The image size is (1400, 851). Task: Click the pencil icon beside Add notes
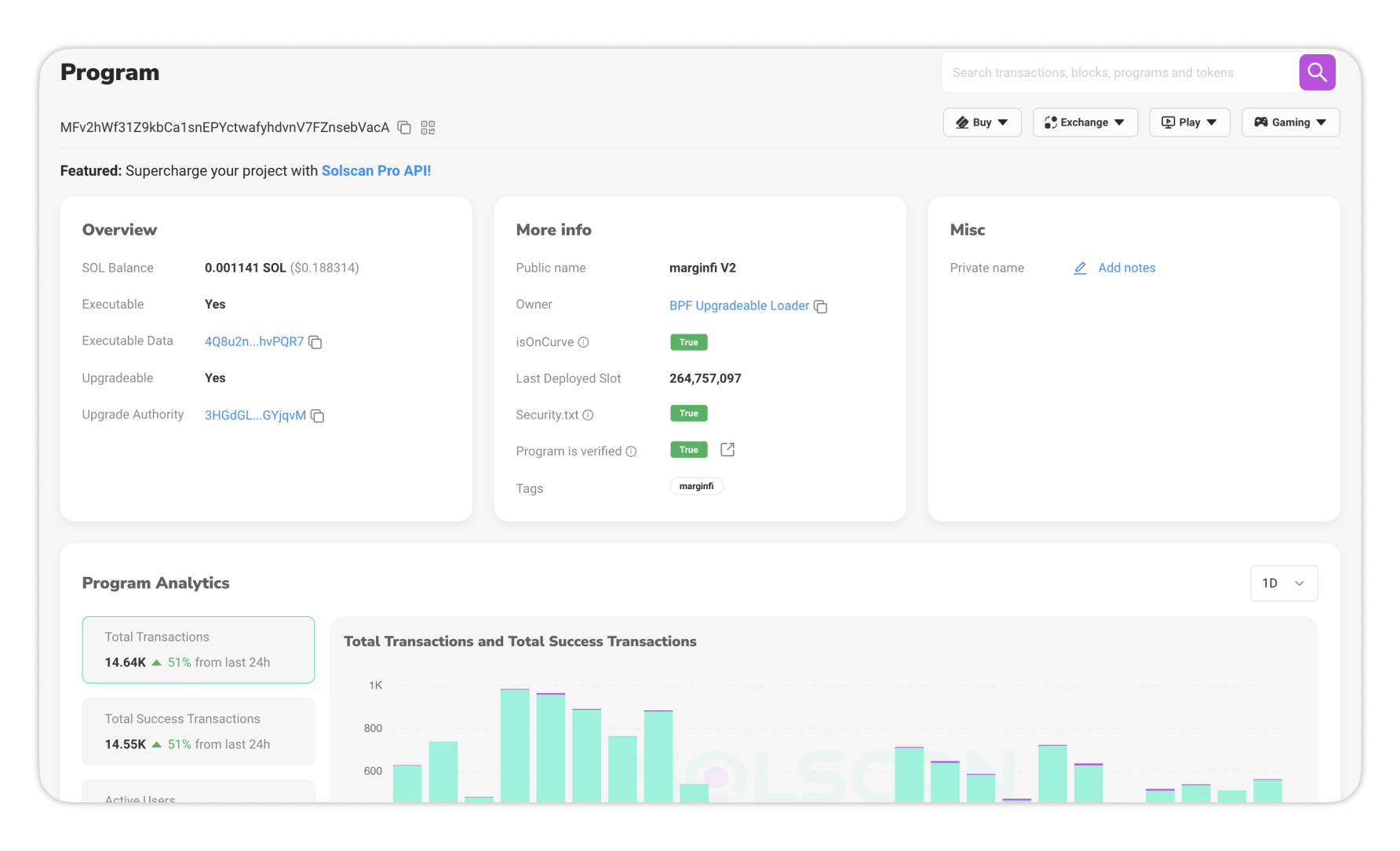1080,268
